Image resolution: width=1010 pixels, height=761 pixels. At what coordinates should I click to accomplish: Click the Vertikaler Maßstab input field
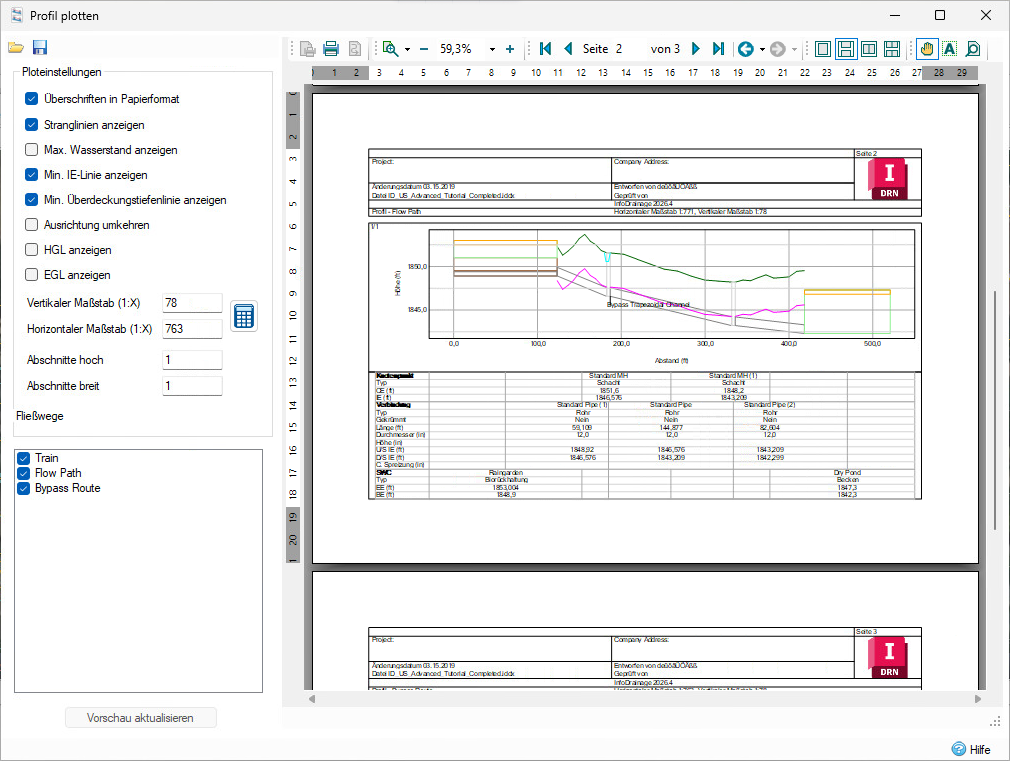(192, 303)
